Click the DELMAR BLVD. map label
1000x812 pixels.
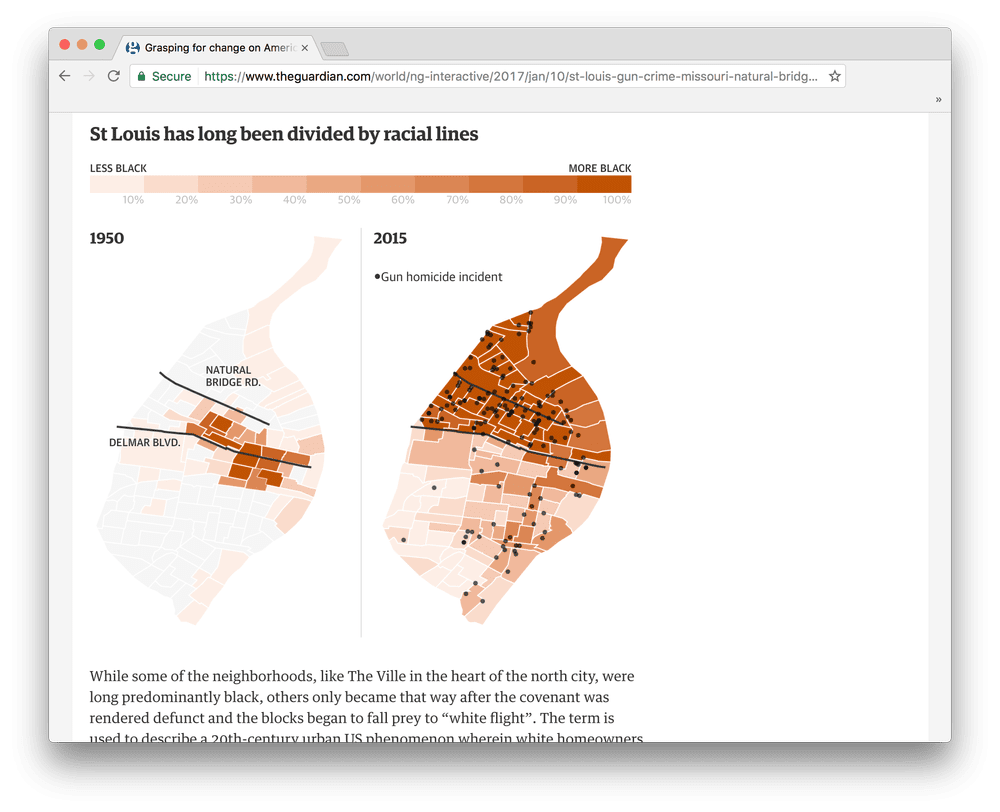pyautogui.click(x=145, y=443)
